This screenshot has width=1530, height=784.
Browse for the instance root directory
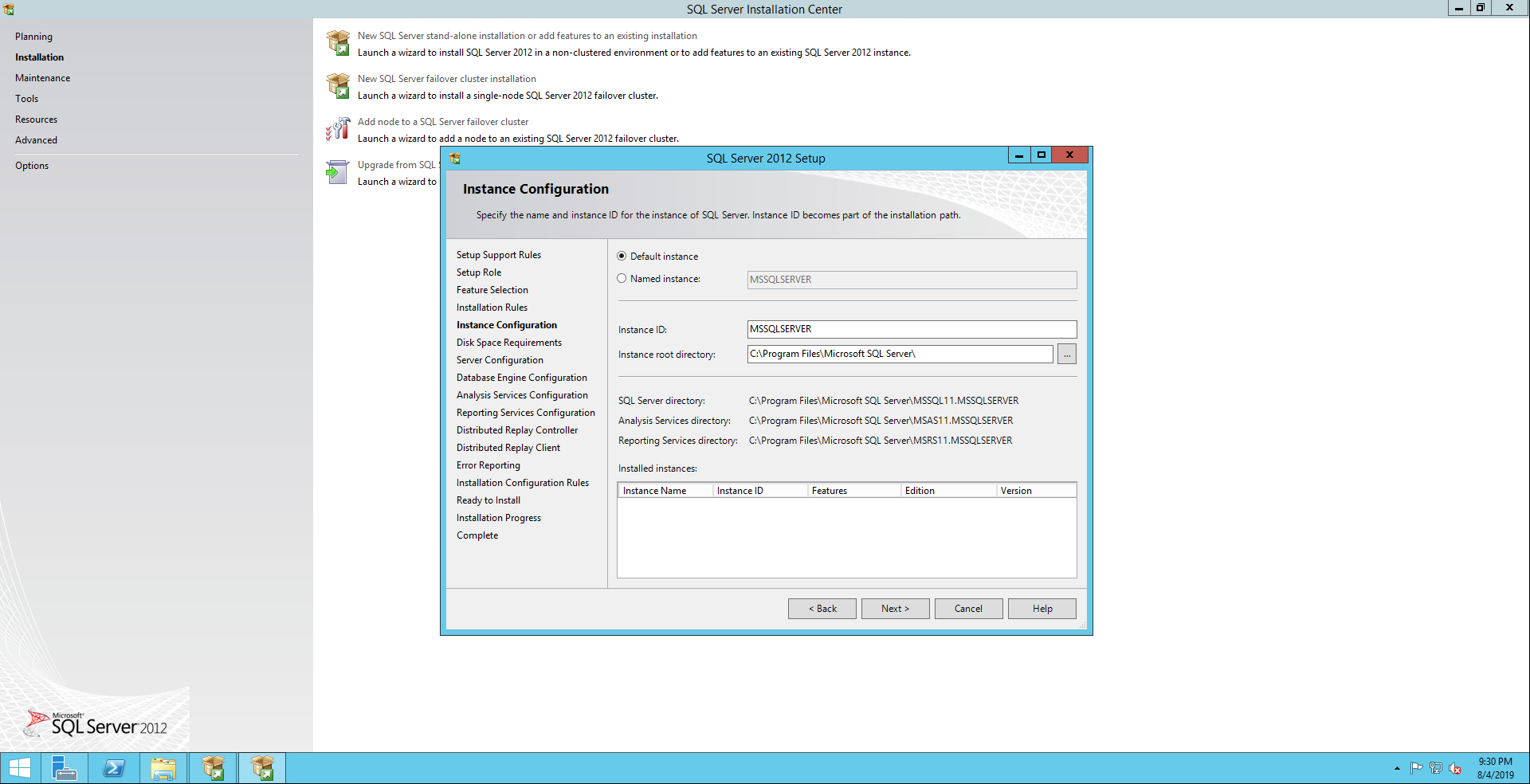[1066, 355]
